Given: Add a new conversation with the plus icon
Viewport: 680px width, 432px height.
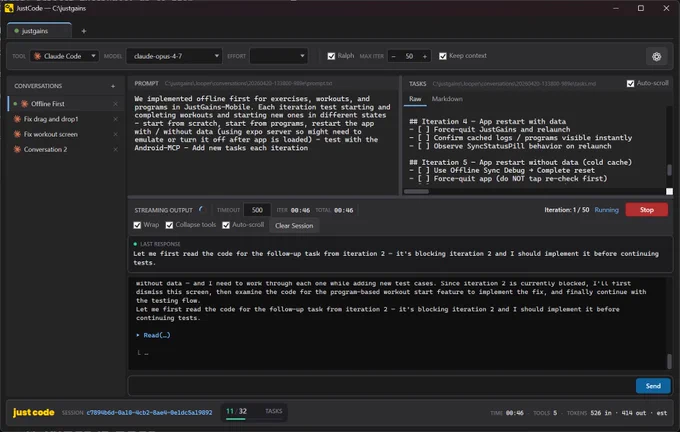Looking at the screenshot, I should click(113, 86).
